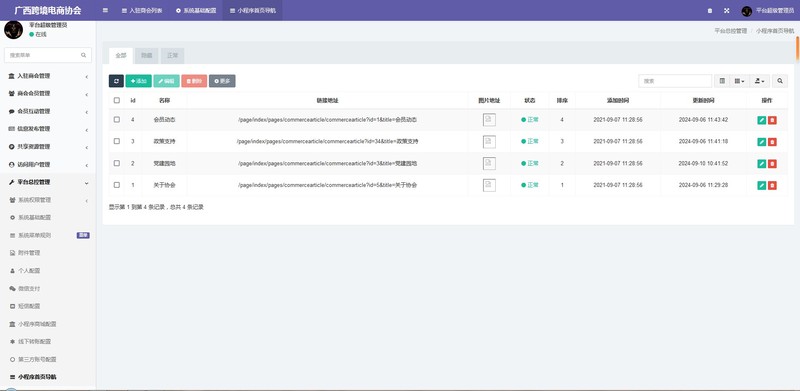Check the checkbox for 会员动态 row
The image size is (800, 391).
pyautogui.click(x=117, y=119)
